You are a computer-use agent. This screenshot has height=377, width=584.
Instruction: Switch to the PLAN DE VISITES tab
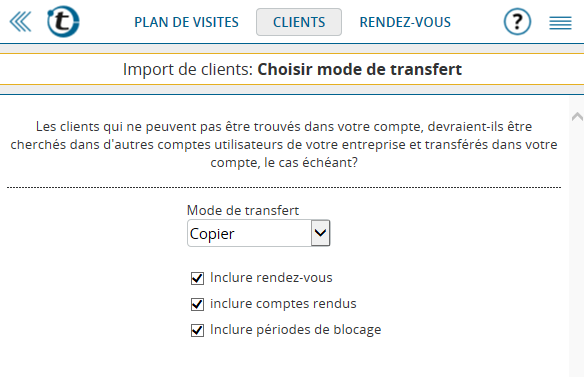point(186,22)
